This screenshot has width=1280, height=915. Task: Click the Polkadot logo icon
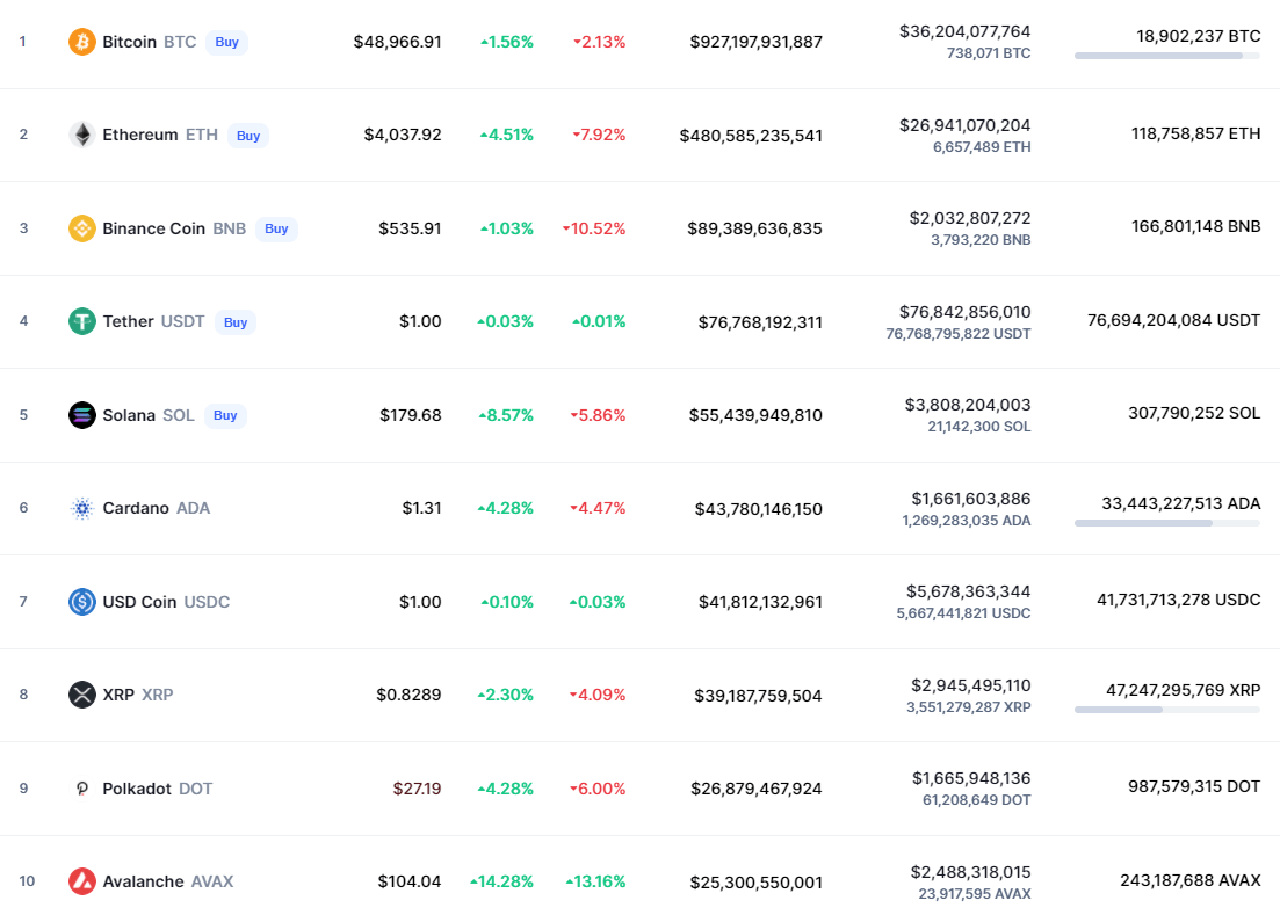pyautogui.click(x=82, y=788)
